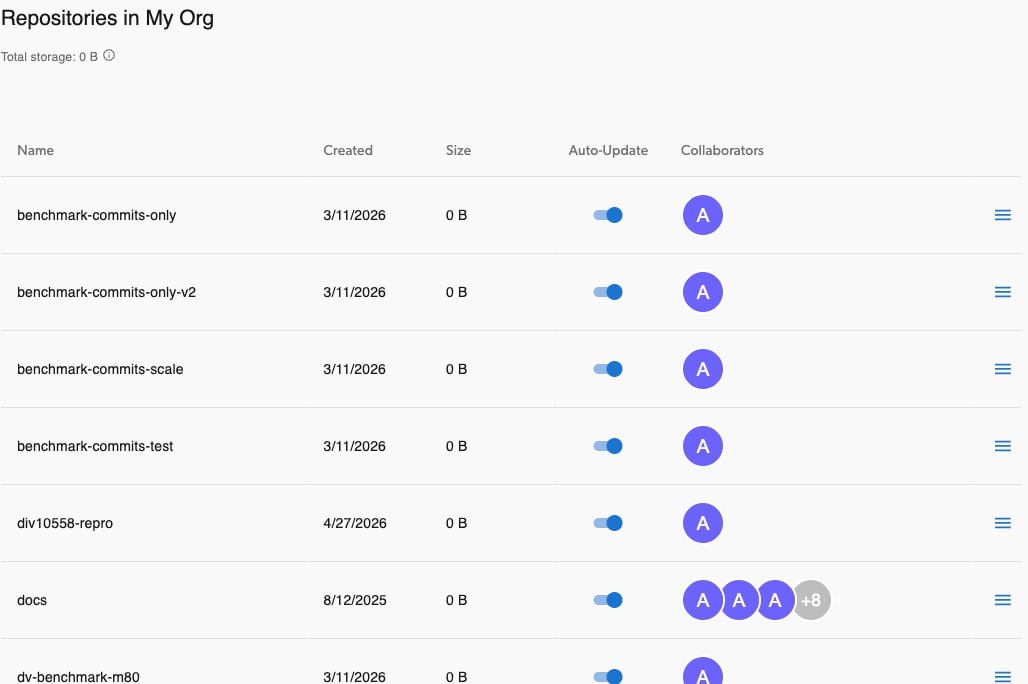
Task: Toggle Auto-Update for docs repository
Action: coord(608,600)
